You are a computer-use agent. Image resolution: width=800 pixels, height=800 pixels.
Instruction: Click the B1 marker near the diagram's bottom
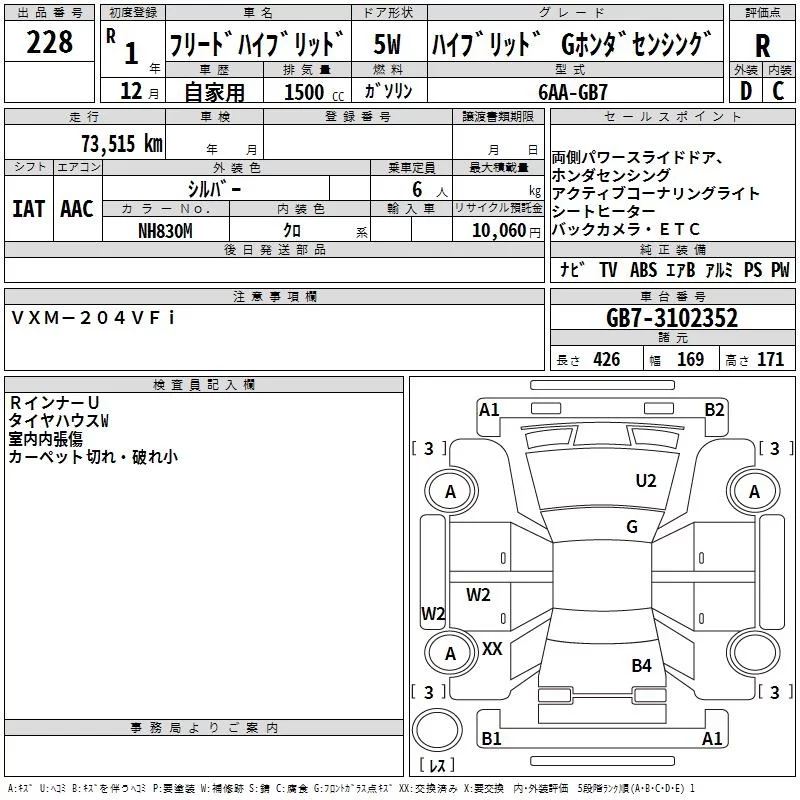pos(491,739)
